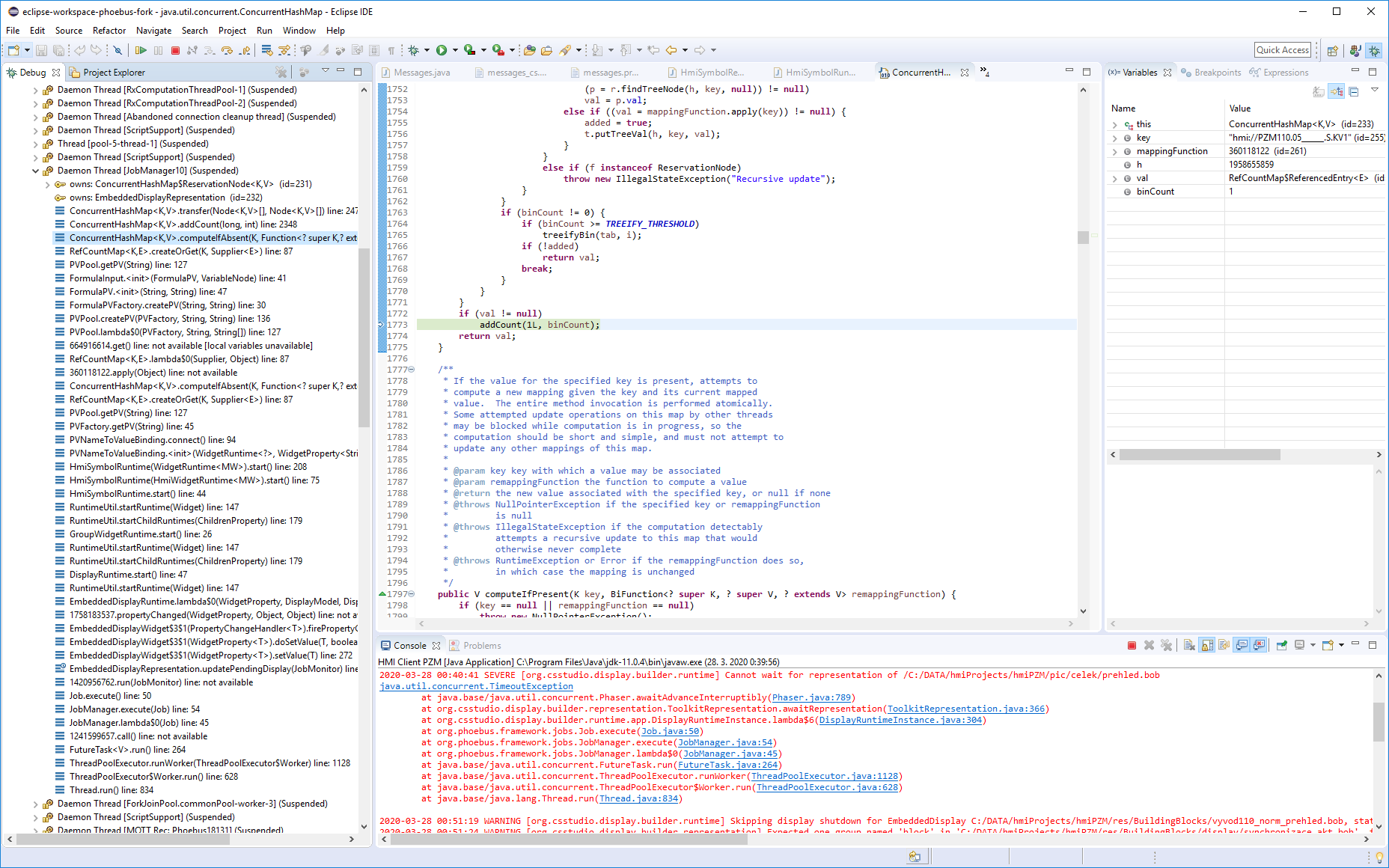This screenshot has width=1389, height=868.
Task: Select the ConcurrentHashMap editor tab
Action: click(x=921, y=73)
